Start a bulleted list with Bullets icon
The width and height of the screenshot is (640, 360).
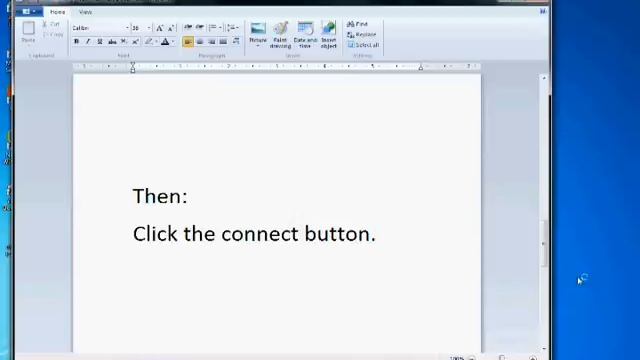pyautogui.click(x=213, y=27)
